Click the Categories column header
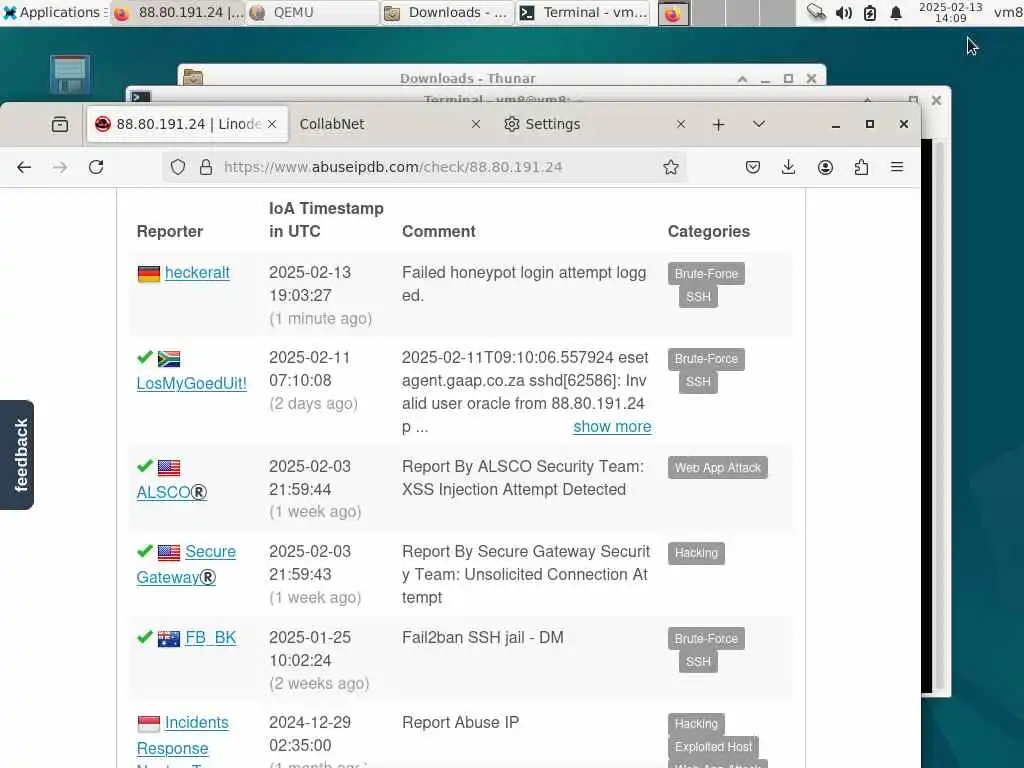Screen dimensions: 1024x768 [709, 231]
